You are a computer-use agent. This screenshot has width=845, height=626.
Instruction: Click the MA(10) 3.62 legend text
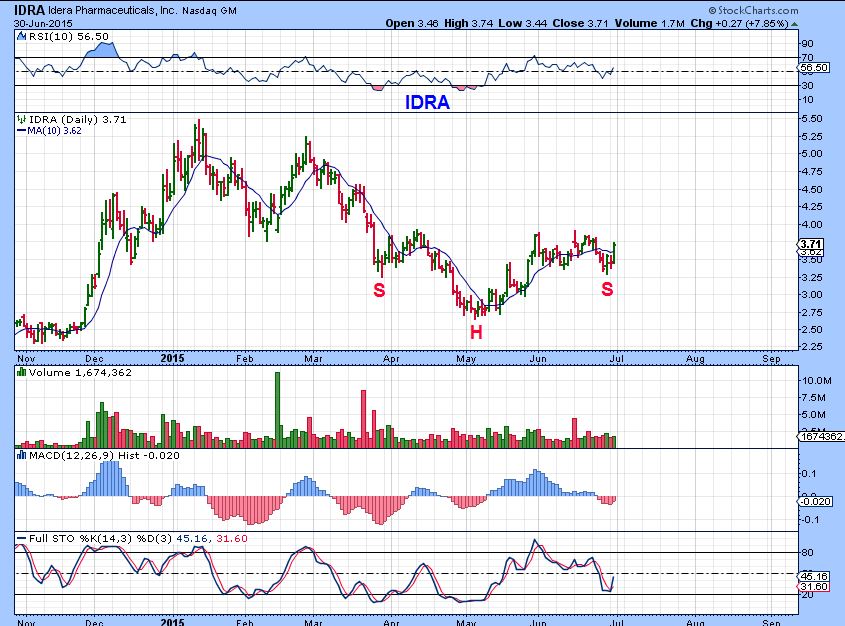tap(54, 130)
